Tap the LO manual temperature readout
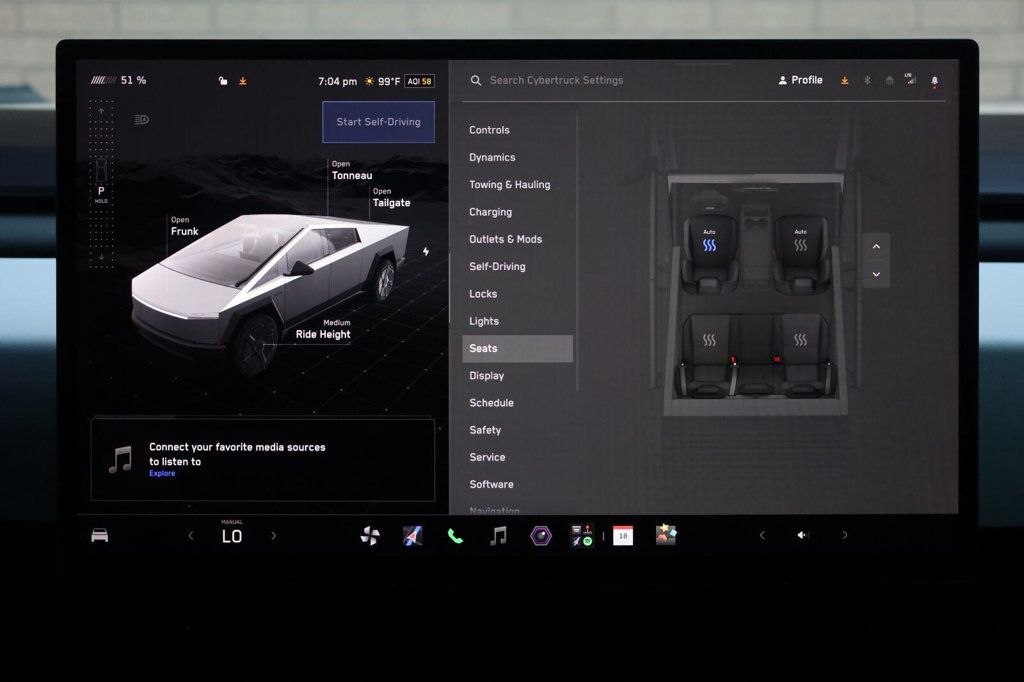The width and height of the screenshot is (1024, 682). coord(232,536)
